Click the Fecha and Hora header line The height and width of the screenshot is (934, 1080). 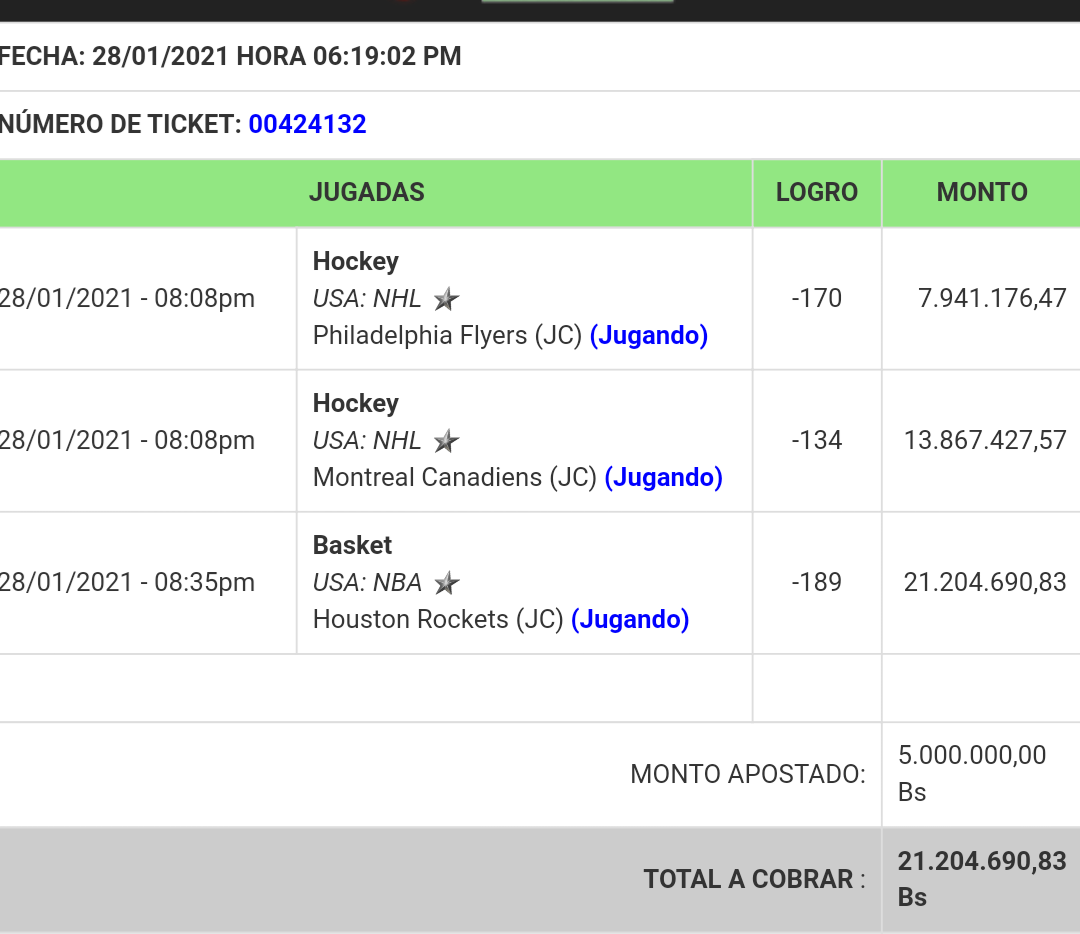click(x=230, y=56)
